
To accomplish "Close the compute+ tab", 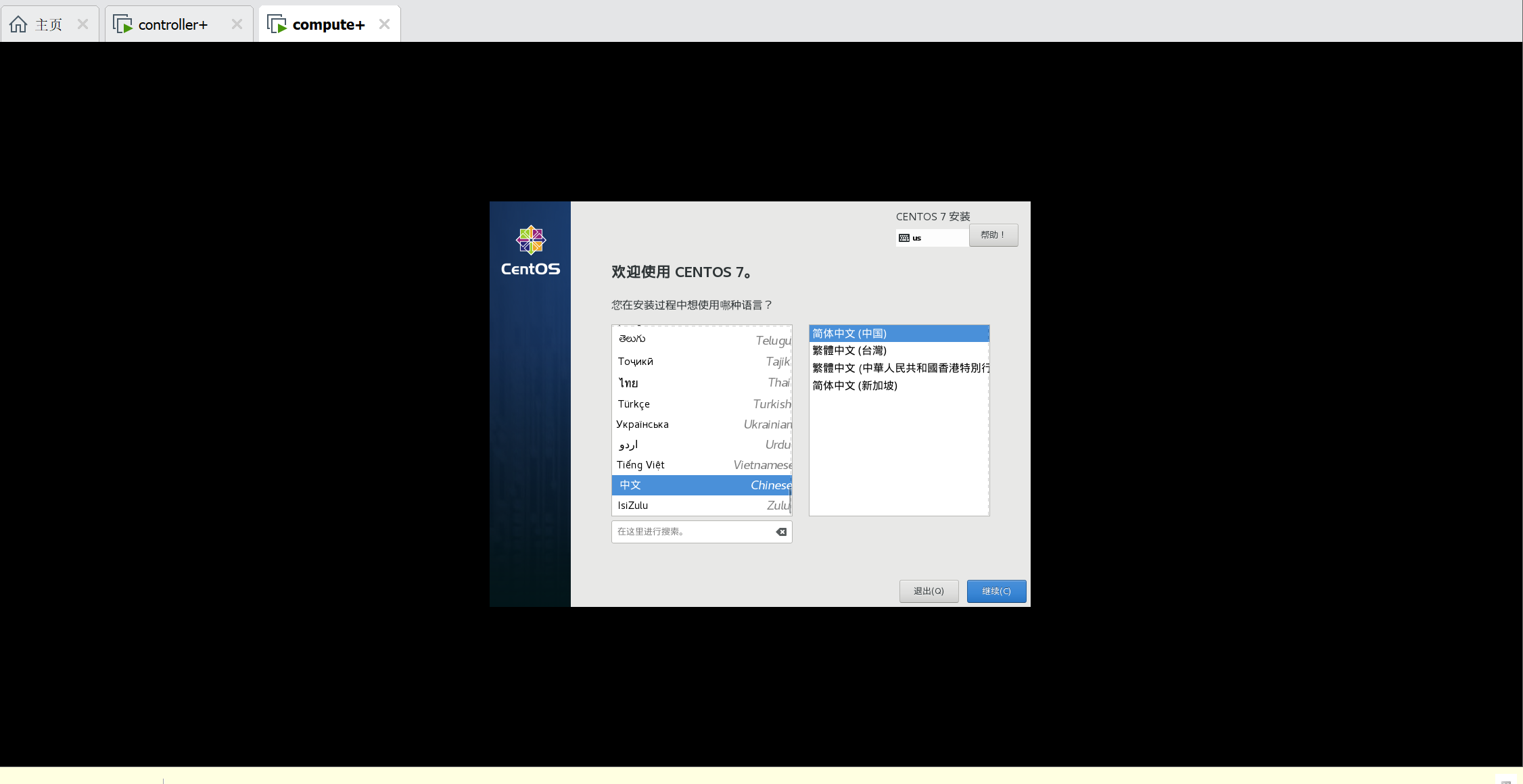I will pos(384,24).
